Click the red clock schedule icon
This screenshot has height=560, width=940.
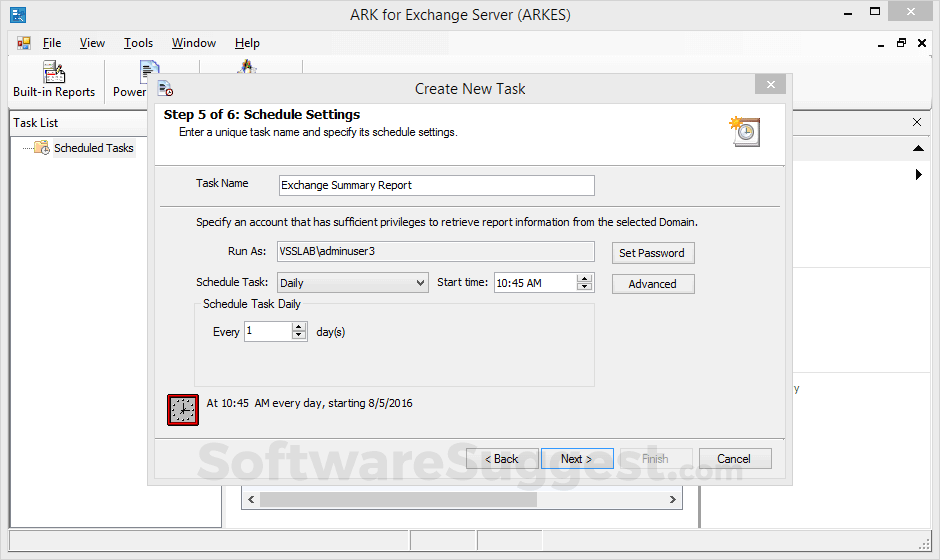coord(183,410)
